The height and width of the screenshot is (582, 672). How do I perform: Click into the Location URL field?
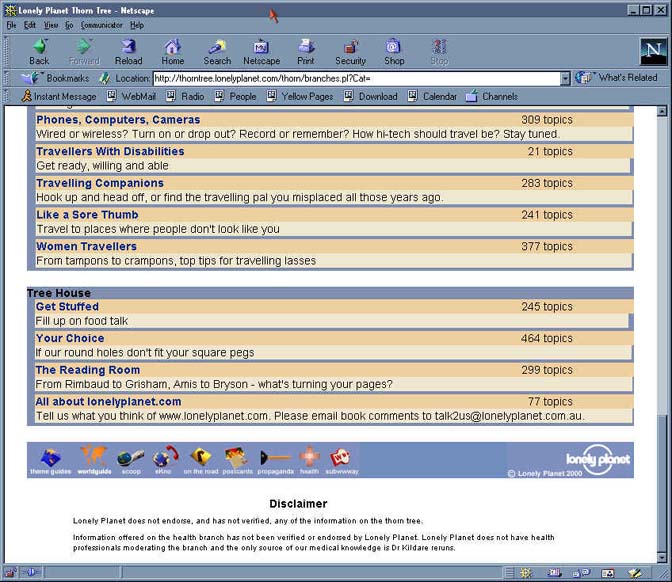357,78
